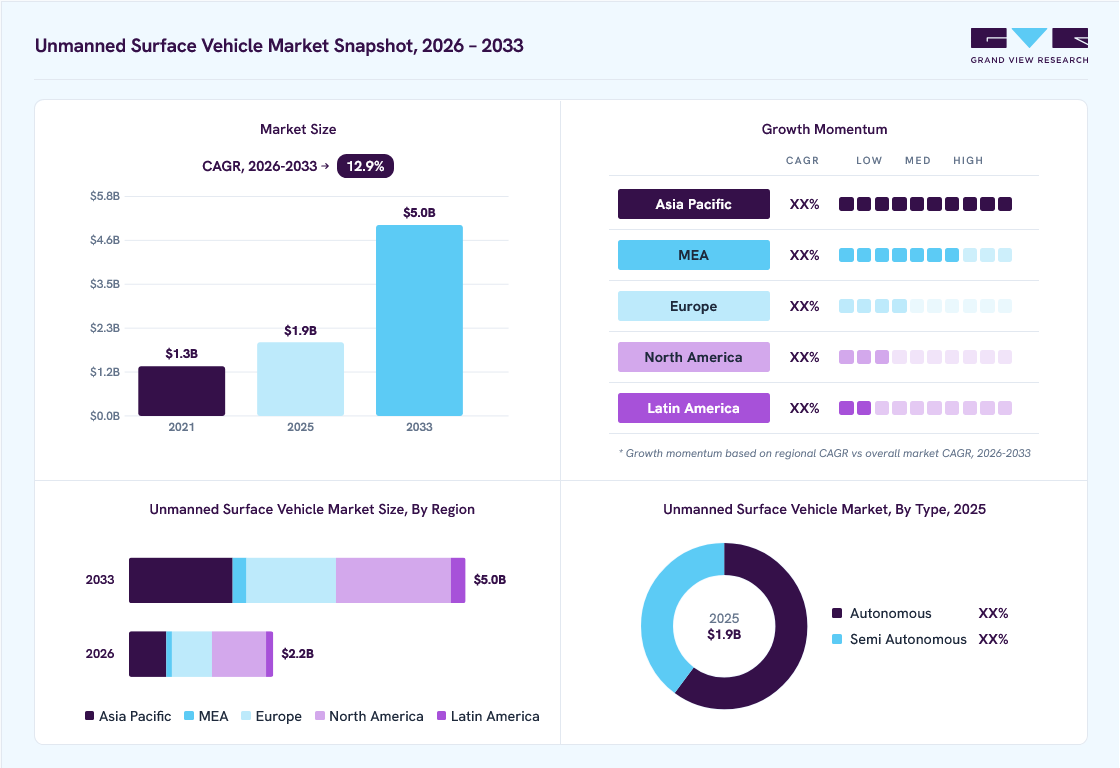Viewport: 1120px width, 768px height.
Task: Click the Europe momentum indicator squares
Action: point(925,306)
